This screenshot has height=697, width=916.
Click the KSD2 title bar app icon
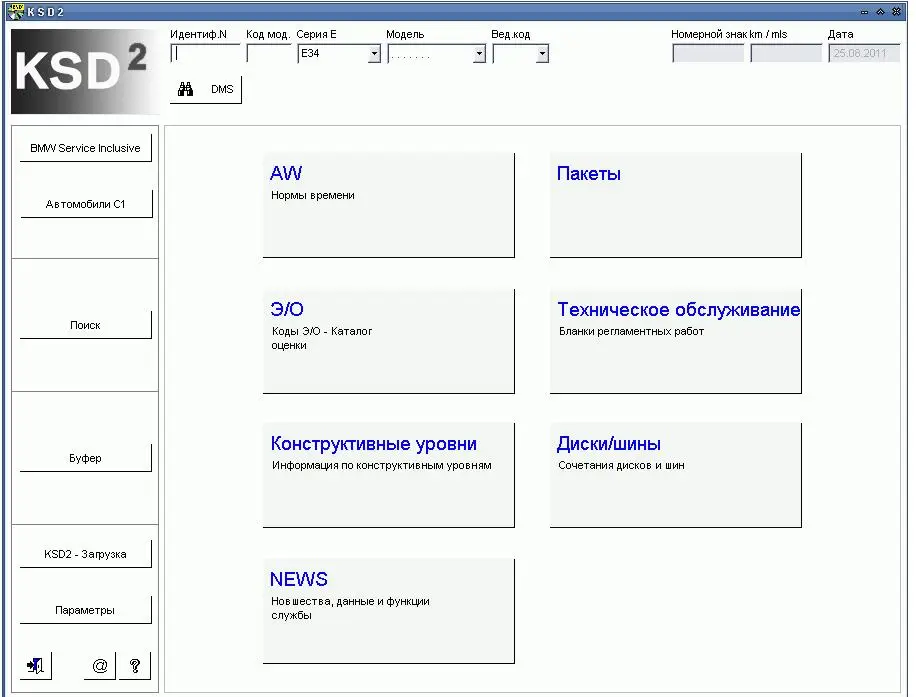16,11
